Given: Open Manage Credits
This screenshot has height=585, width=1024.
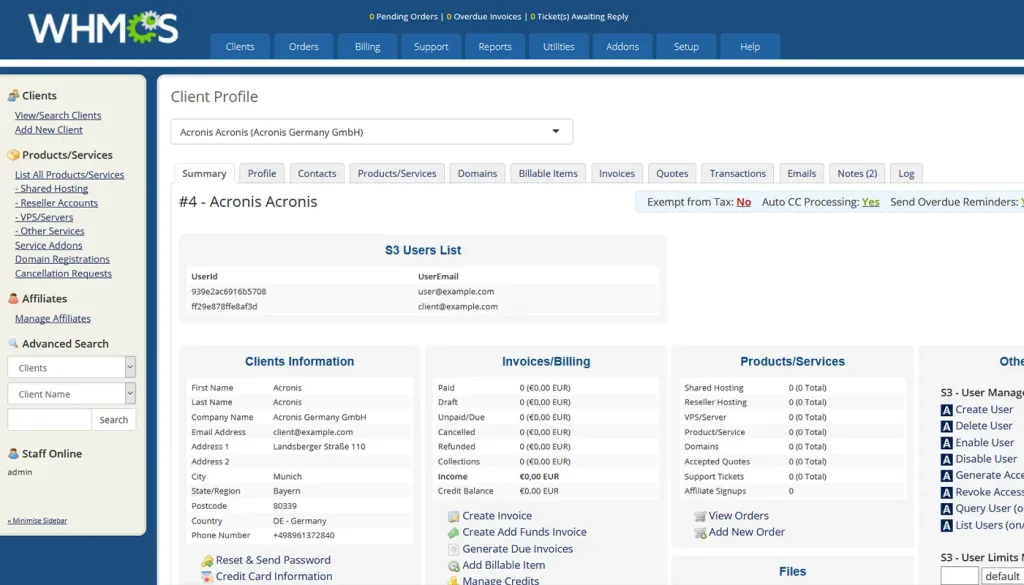Looking at the screenshot, I should tap(453, 580).
